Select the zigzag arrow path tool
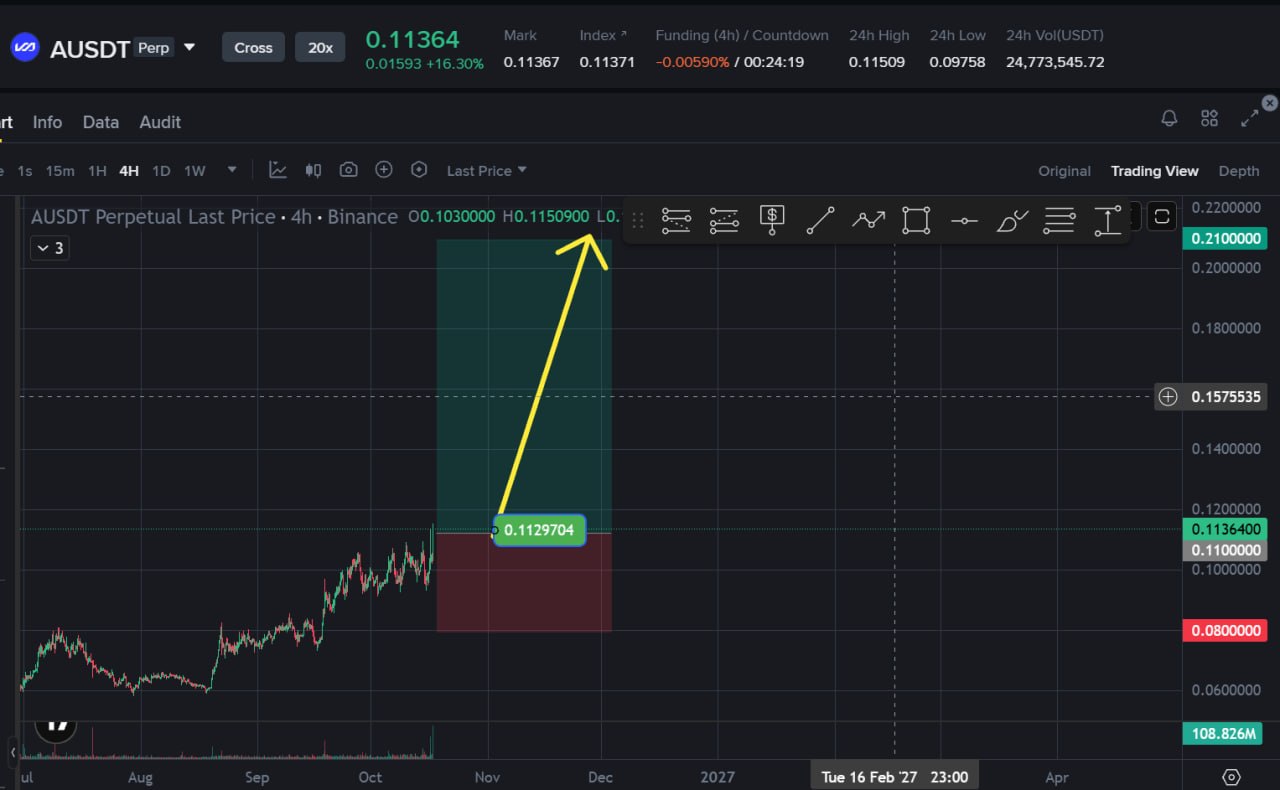 click(x=868, y=220)
